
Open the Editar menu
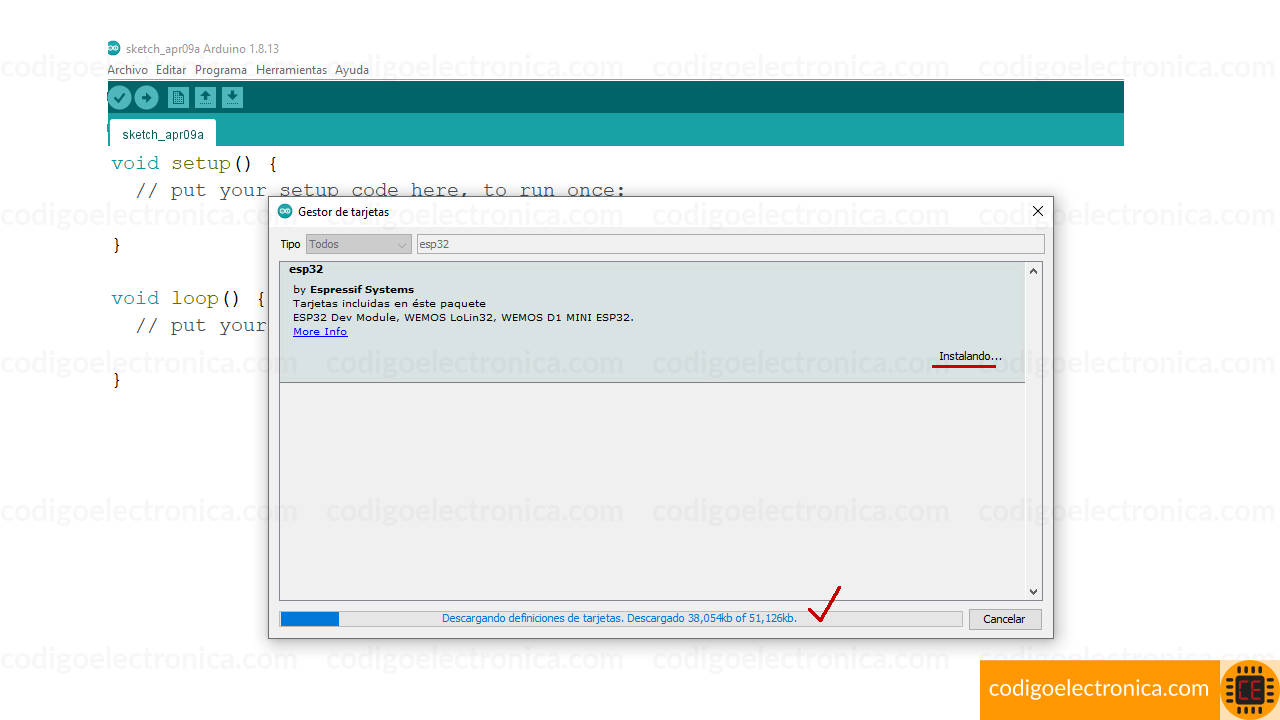tap(171, 70)
